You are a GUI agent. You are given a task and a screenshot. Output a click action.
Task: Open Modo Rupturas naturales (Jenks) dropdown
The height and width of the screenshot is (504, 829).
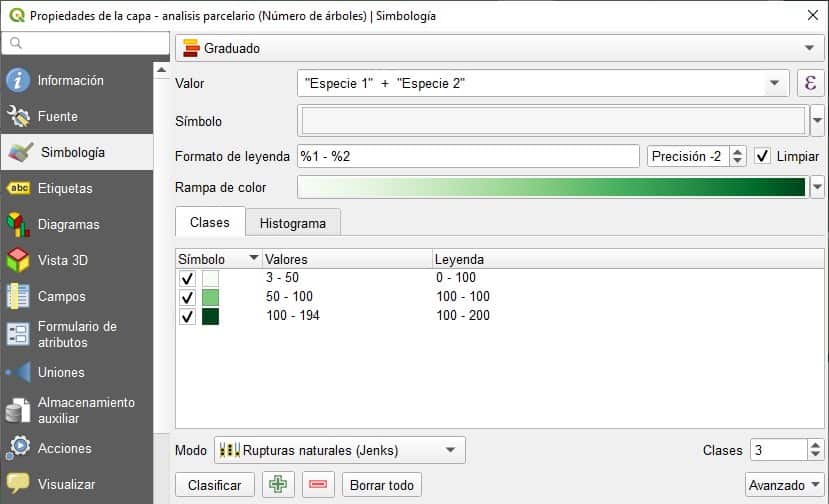click(340, 450)
